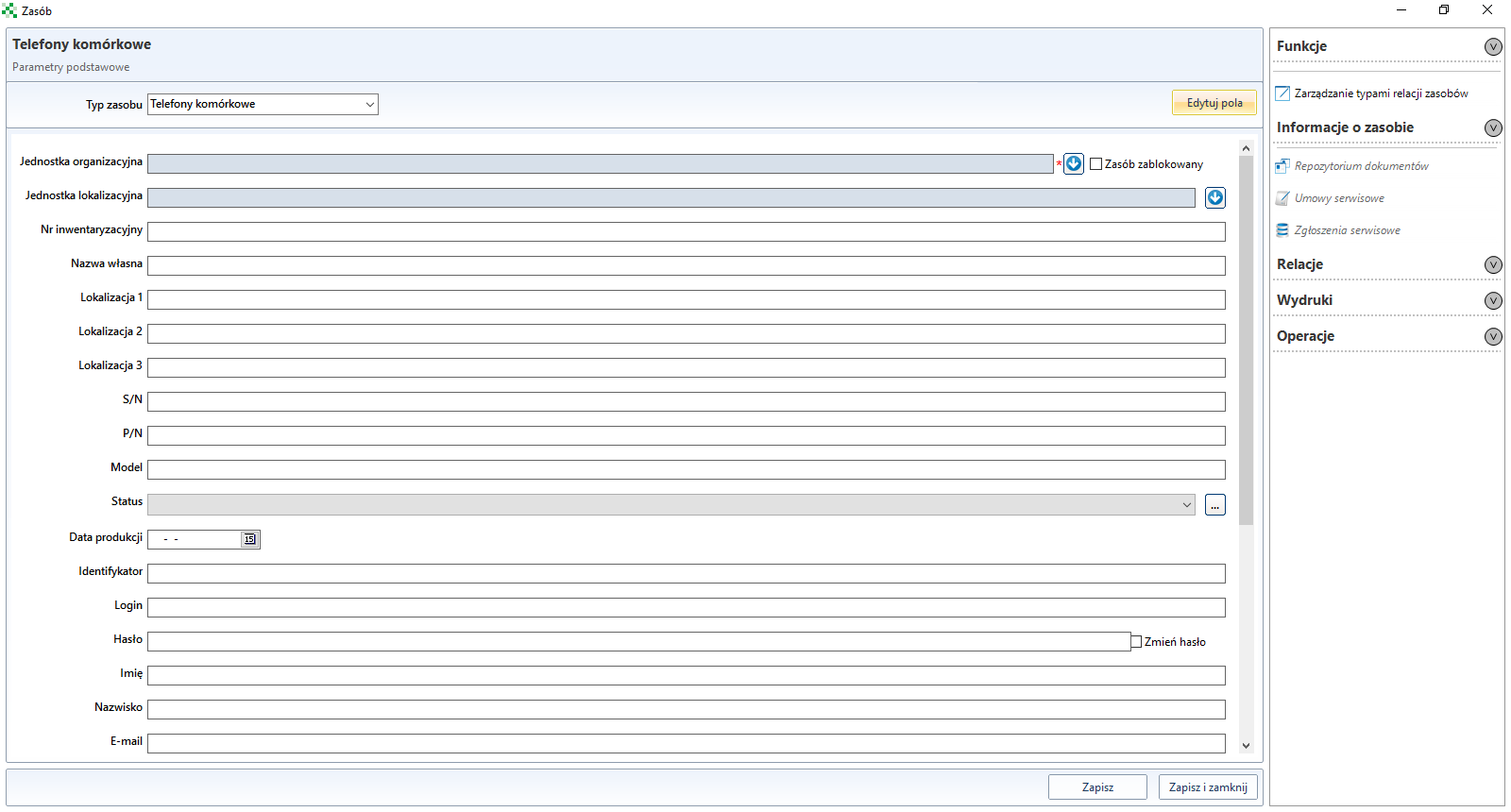Check the Zmień hasło checkbox
The image size is (1511, 812).
(1137, 642)
